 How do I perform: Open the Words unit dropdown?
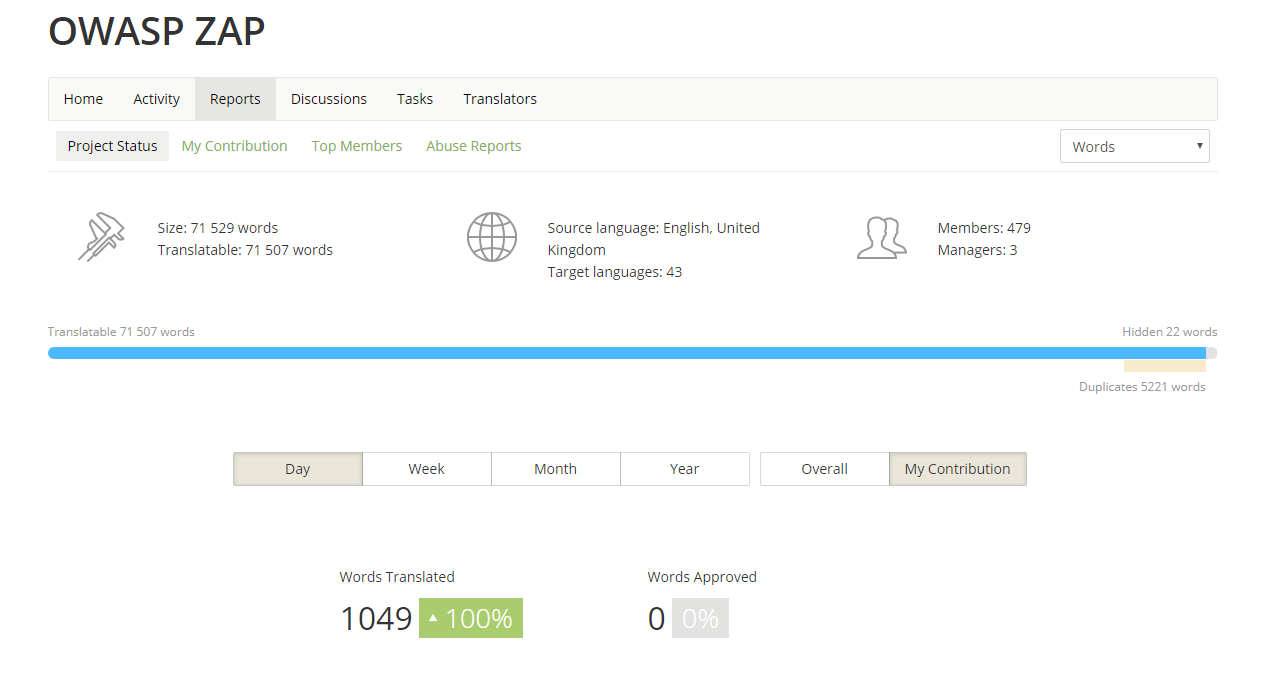1135,146
